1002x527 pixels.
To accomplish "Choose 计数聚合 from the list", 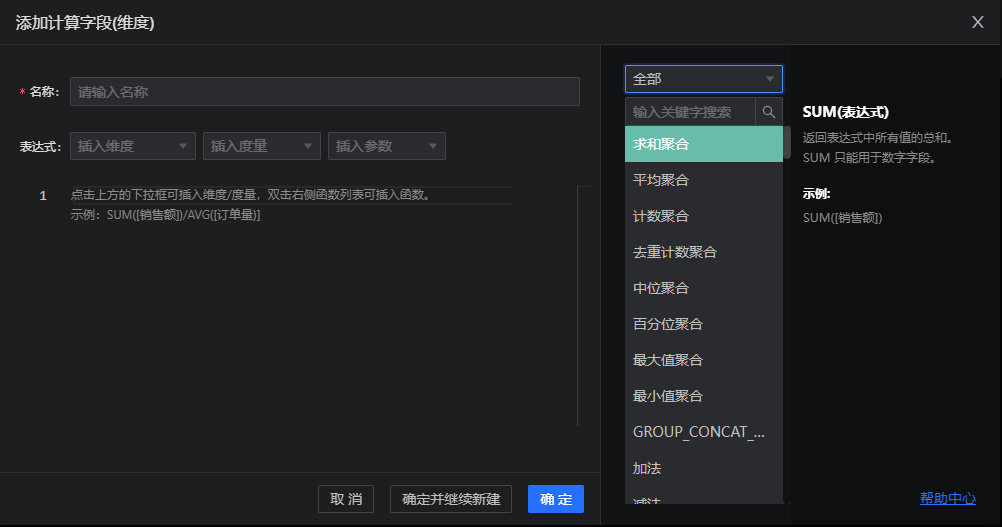I will pos(703,216).
